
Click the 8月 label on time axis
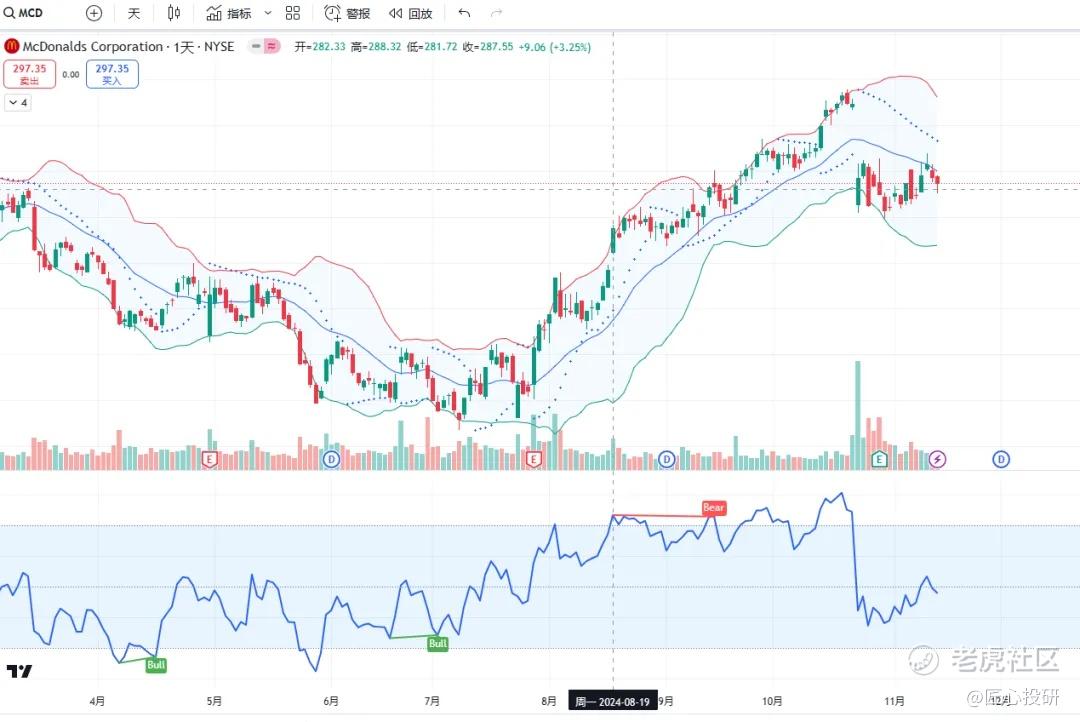(x=549, y=701)
